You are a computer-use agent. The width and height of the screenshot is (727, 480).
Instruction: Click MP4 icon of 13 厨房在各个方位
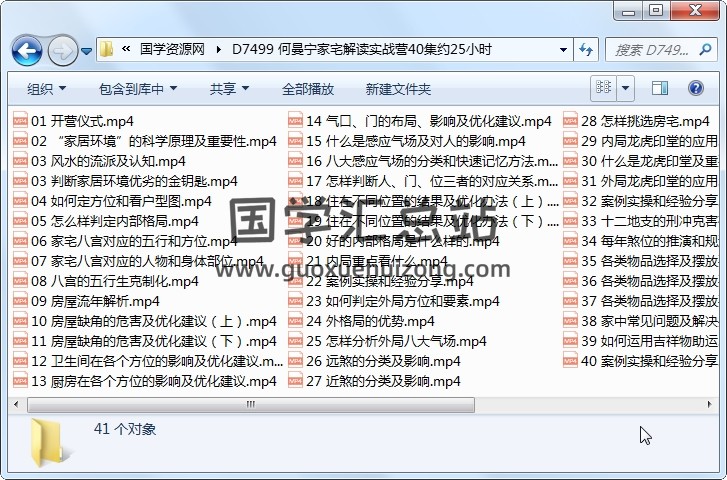point(20,381)
